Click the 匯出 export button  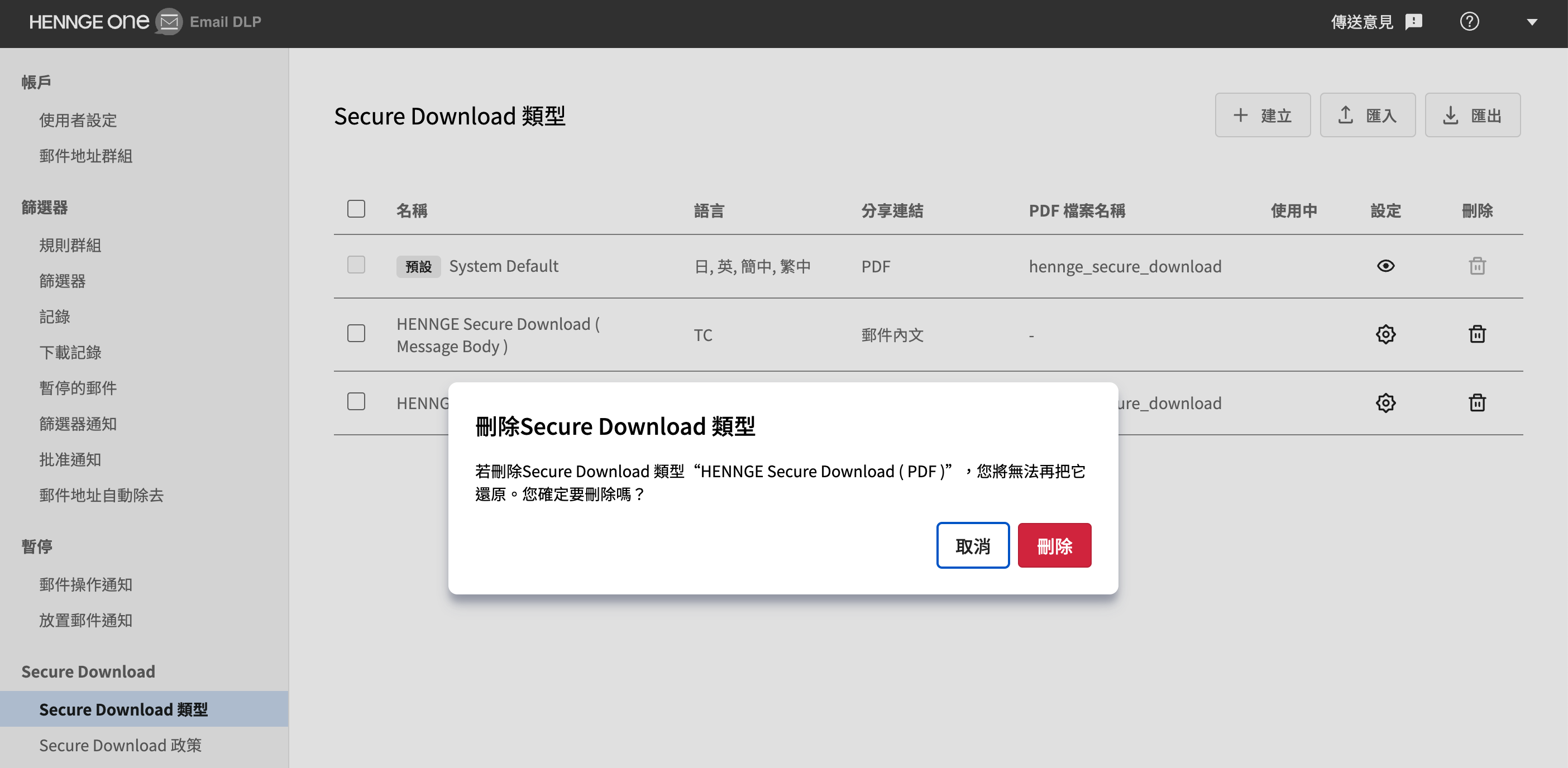click(1472, 115)
